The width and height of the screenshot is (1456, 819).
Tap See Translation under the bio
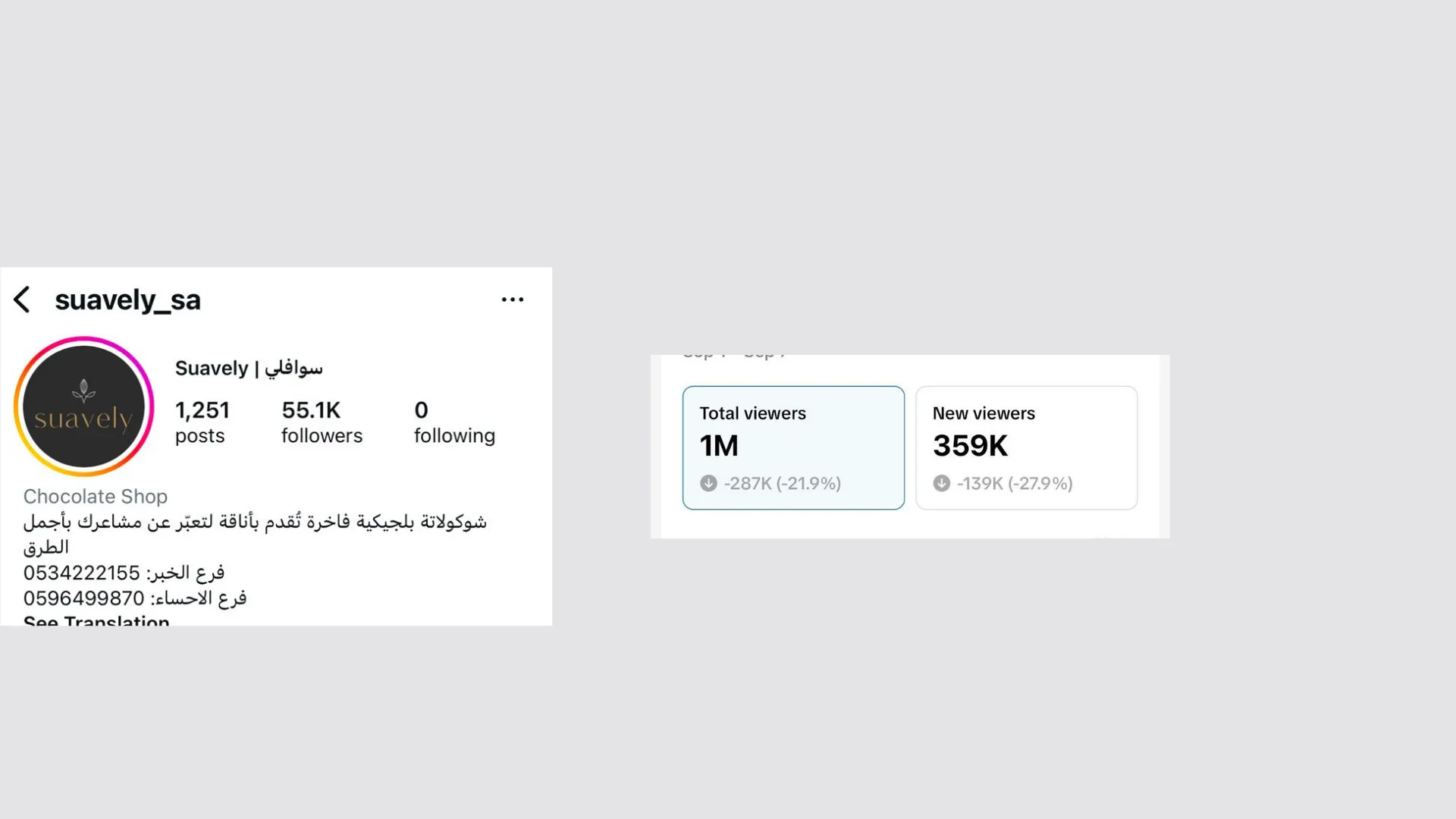[x=96, y=620]
